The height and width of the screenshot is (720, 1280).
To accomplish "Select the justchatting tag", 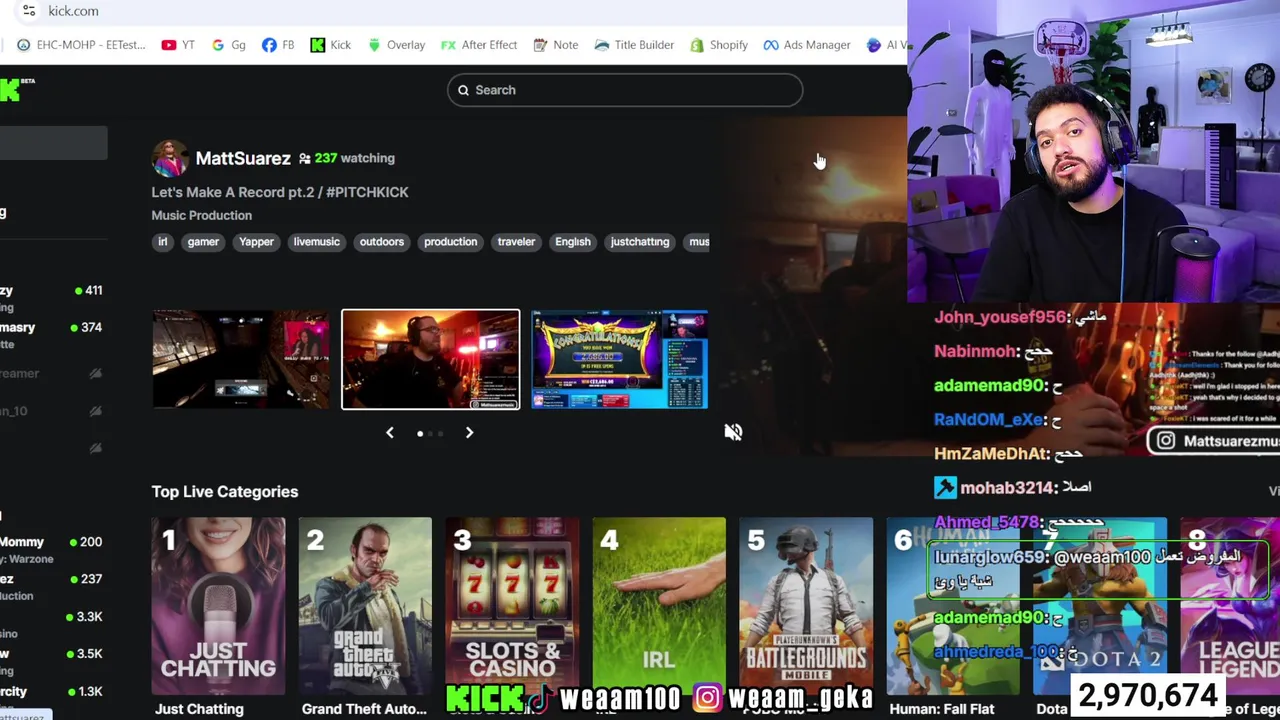I will coord(640,242).
